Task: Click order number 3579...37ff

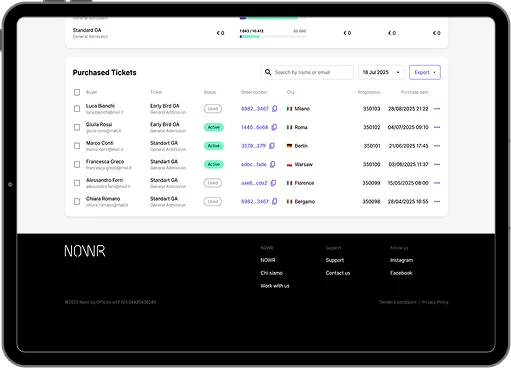Action: click(x=253, y=146)
